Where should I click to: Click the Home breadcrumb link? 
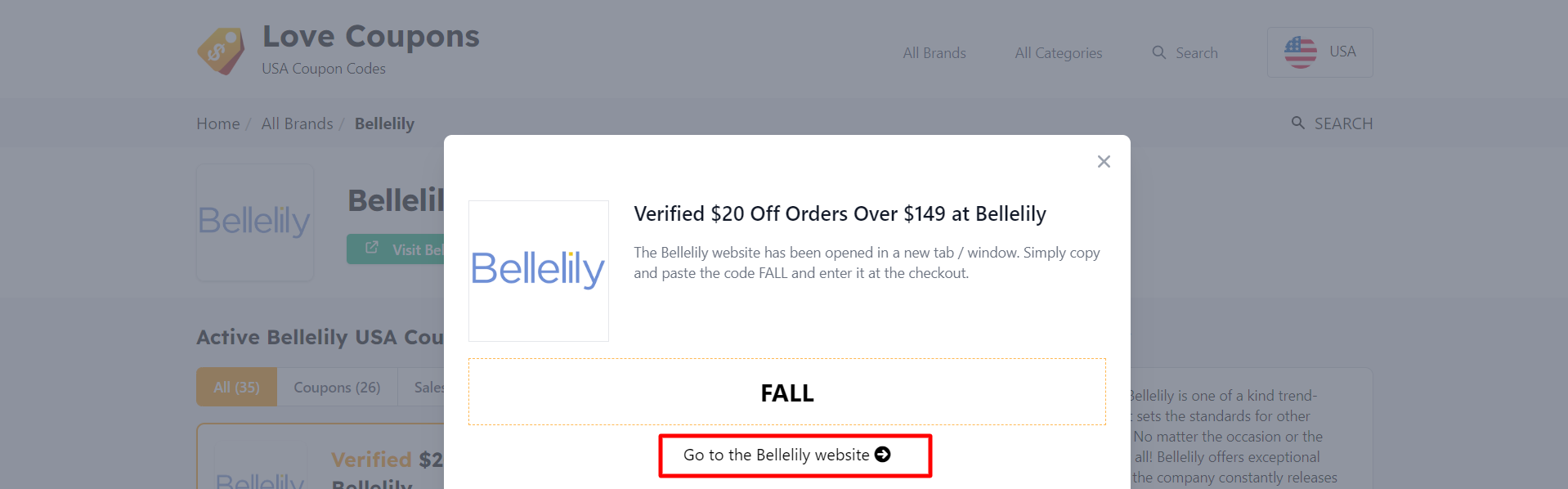coord(218,123)
